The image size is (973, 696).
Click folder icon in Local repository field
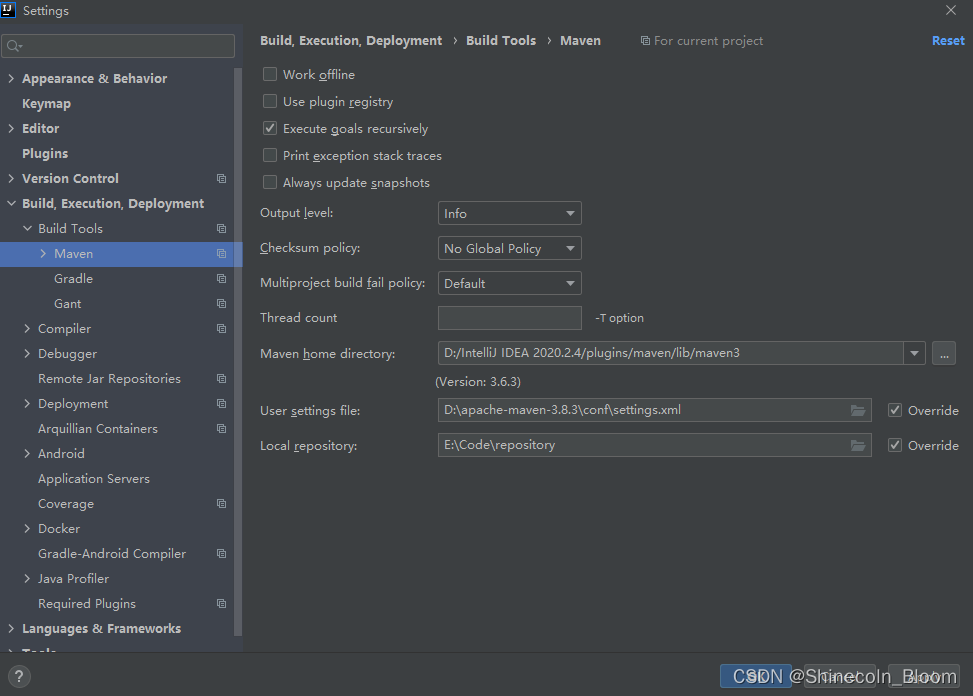point(858,445)
